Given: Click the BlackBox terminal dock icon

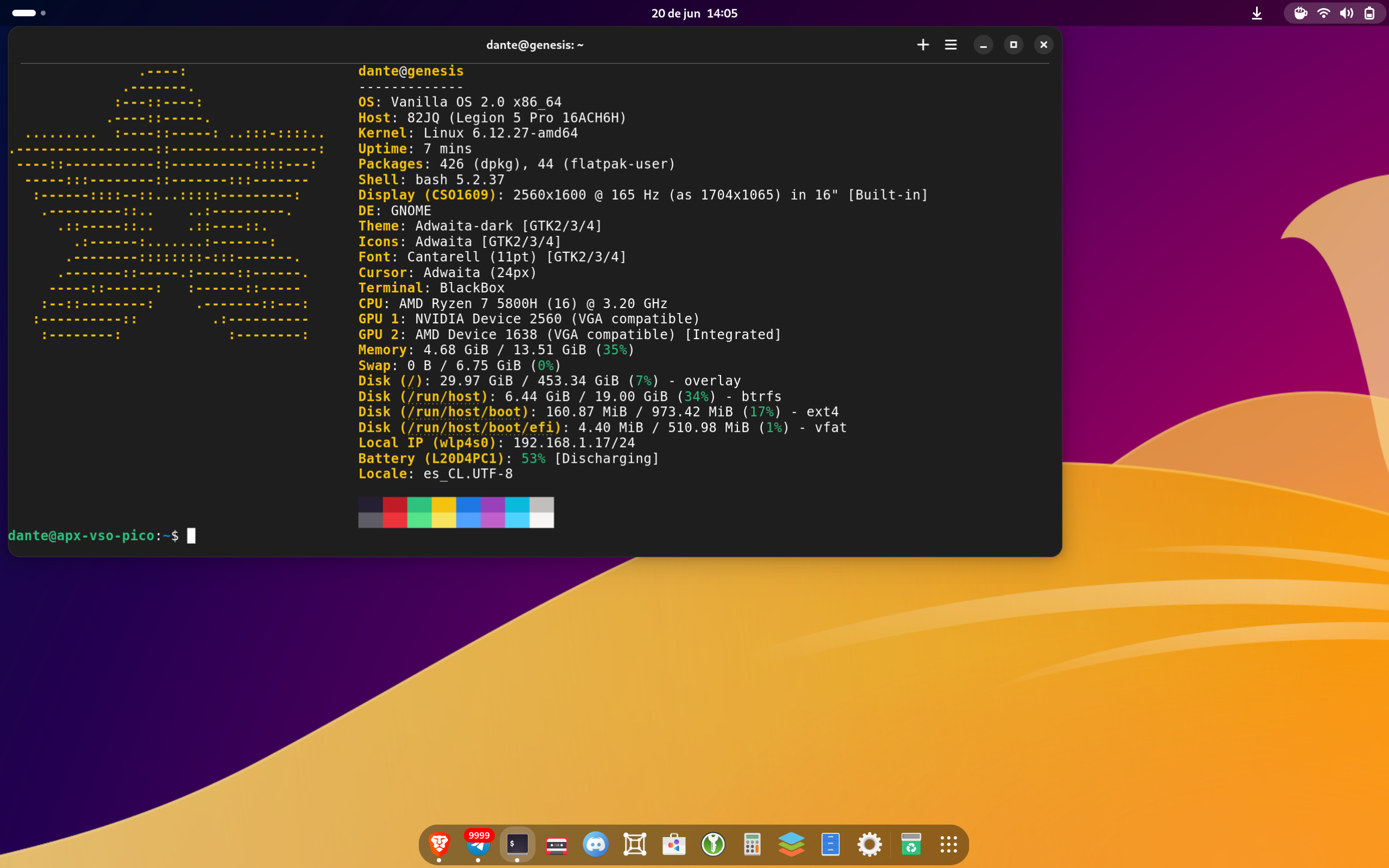Looking at the screenshot, I should [518, 844].
